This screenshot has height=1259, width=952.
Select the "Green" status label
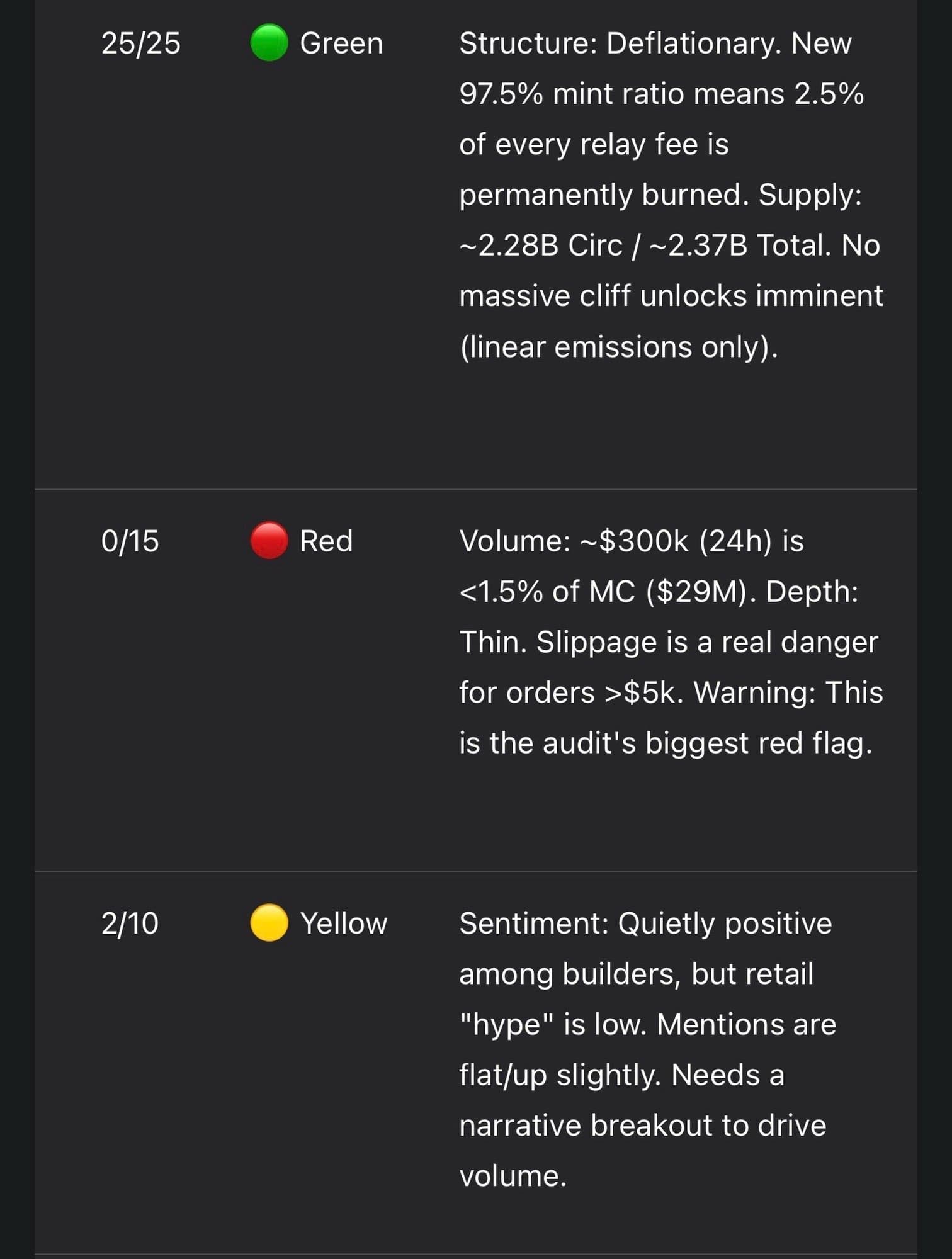[341, 43]
